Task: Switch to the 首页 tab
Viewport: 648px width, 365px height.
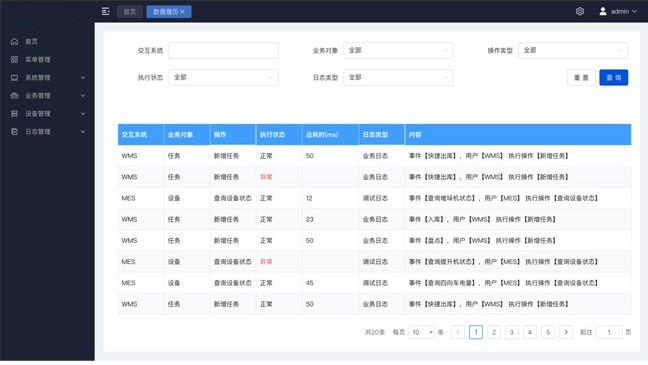Action: pos(130,12)
